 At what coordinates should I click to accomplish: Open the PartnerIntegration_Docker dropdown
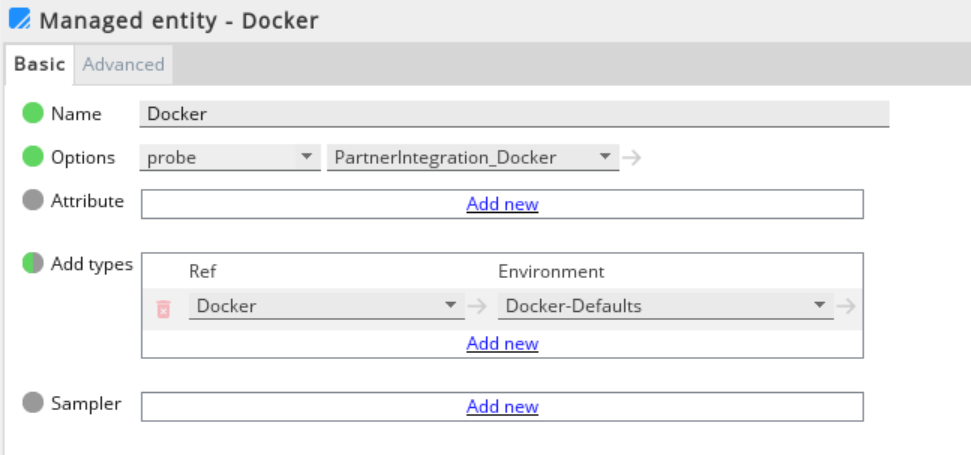tap(472, 157)
